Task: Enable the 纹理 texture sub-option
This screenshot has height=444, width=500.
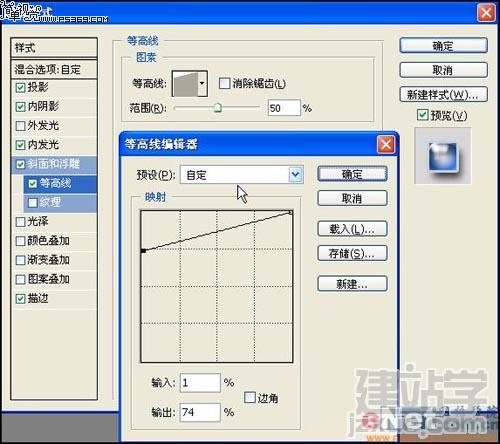Action: tap(33, 202)
